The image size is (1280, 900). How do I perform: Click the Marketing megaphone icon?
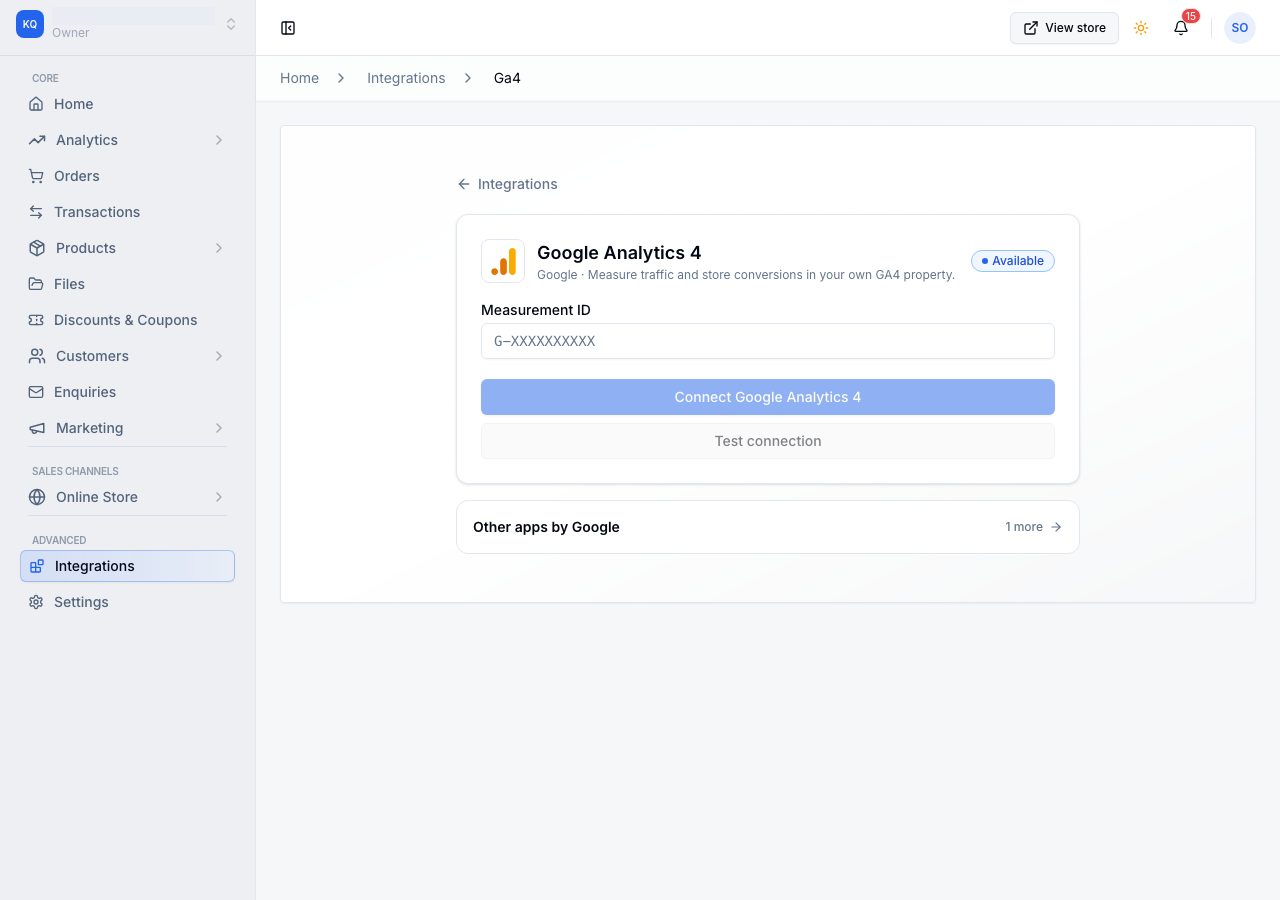[37, 428]
